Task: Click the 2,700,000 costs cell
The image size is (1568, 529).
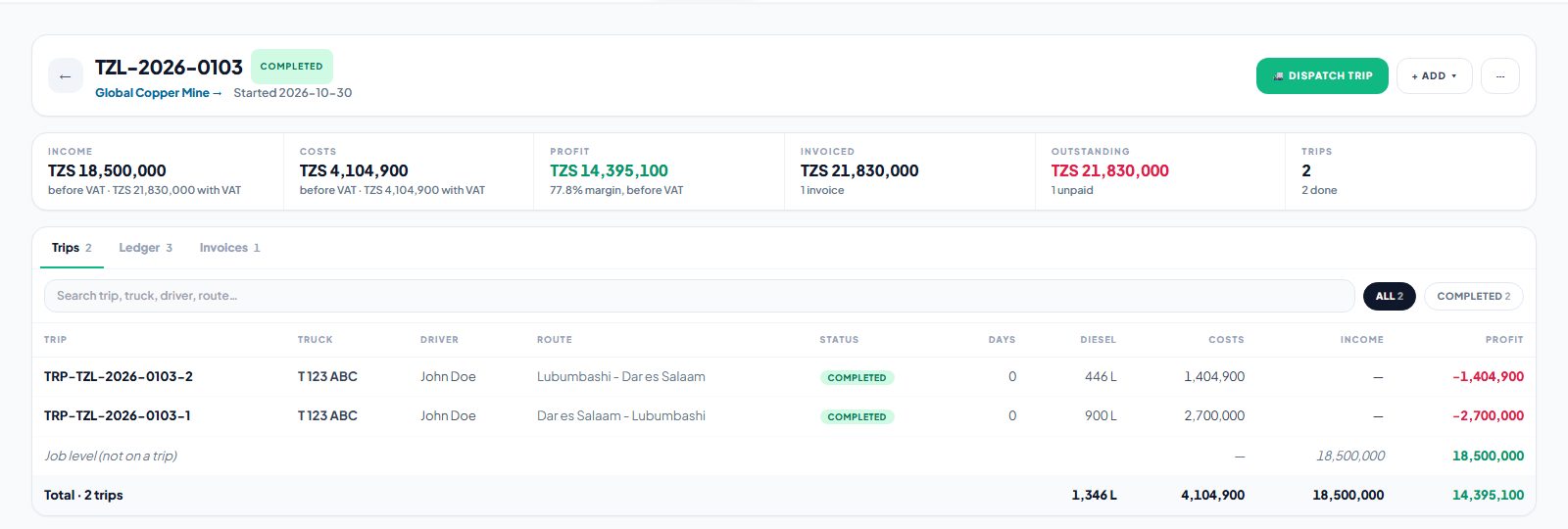Action: (1214, 416)
